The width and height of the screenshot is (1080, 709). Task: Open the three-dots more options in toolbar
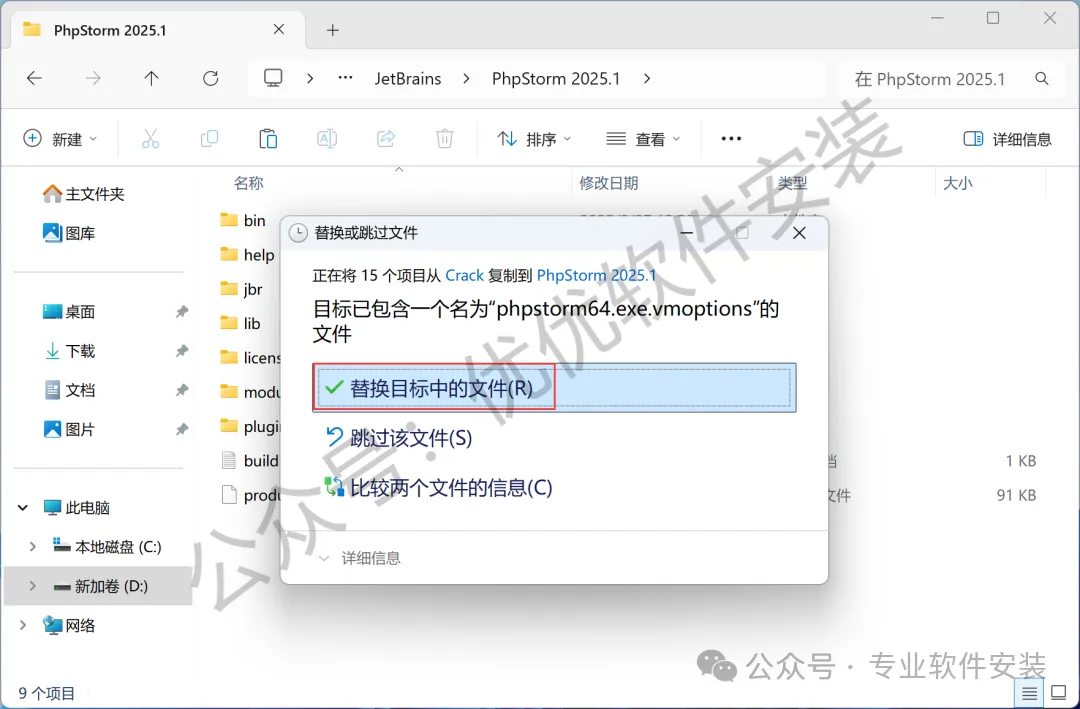click(x=731, y=139)
